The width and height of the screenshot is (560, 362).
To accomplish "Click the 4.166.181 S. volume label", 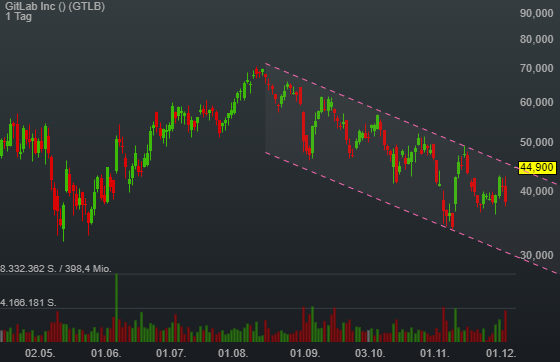I will [x=28, y=303].
